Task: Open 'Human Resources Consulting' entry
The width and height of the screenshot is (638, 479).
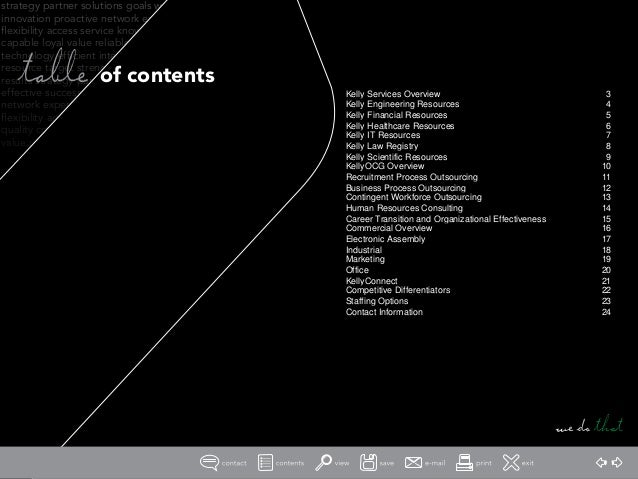Action: (404, 208)
